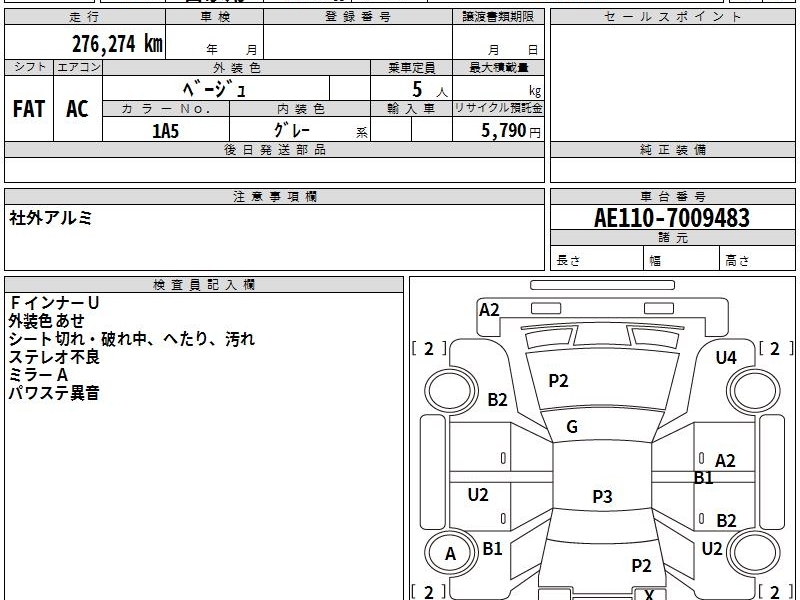Click the P3 mark on the roof
The width and height of the screenshot is (800, 600).
602,496
